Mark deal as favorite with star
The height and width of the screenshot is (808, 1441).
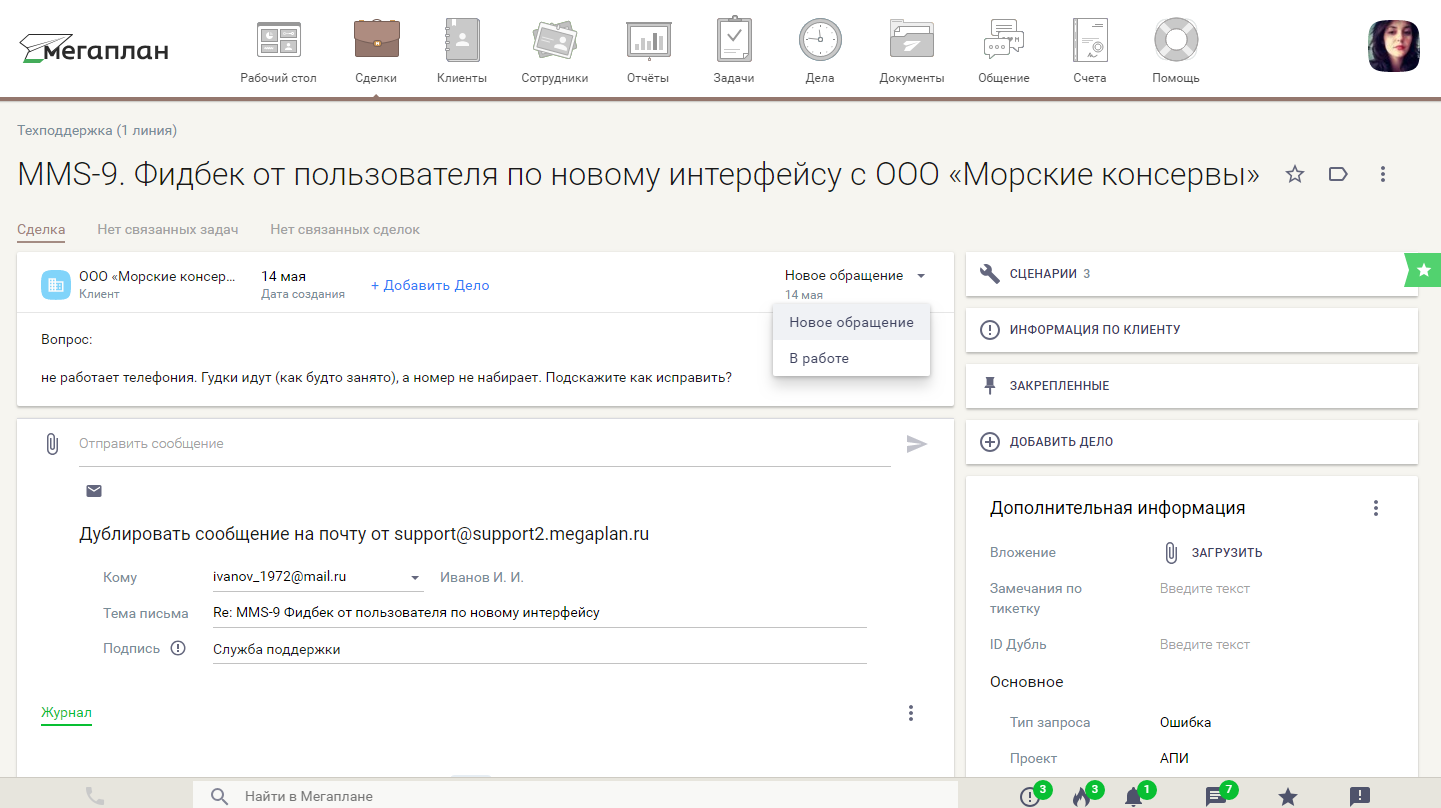pos(1295,175)
